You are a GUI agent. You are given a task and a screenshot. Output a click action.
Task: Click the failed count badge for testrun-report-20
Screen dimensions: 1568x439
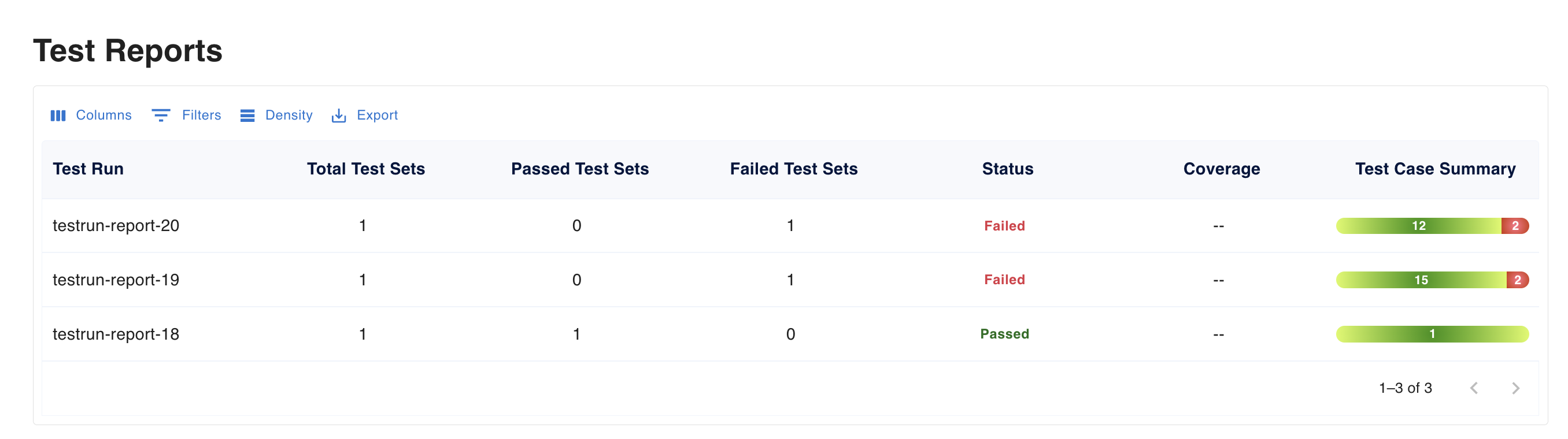click(1517, 226)
